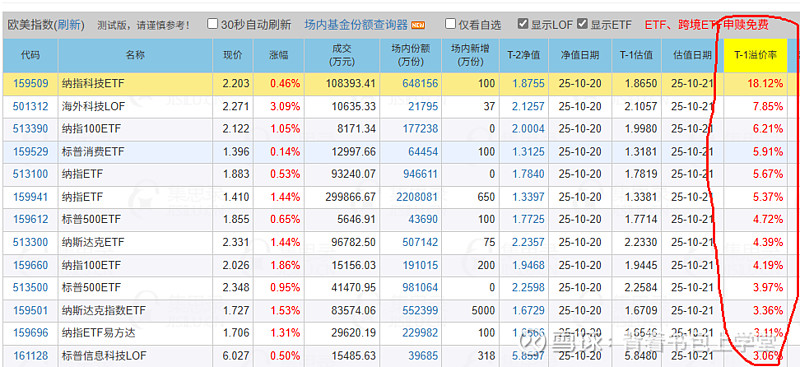Open net value 1.3397
The height and width of the screenshot is (367, 800).
coord(528,197)
